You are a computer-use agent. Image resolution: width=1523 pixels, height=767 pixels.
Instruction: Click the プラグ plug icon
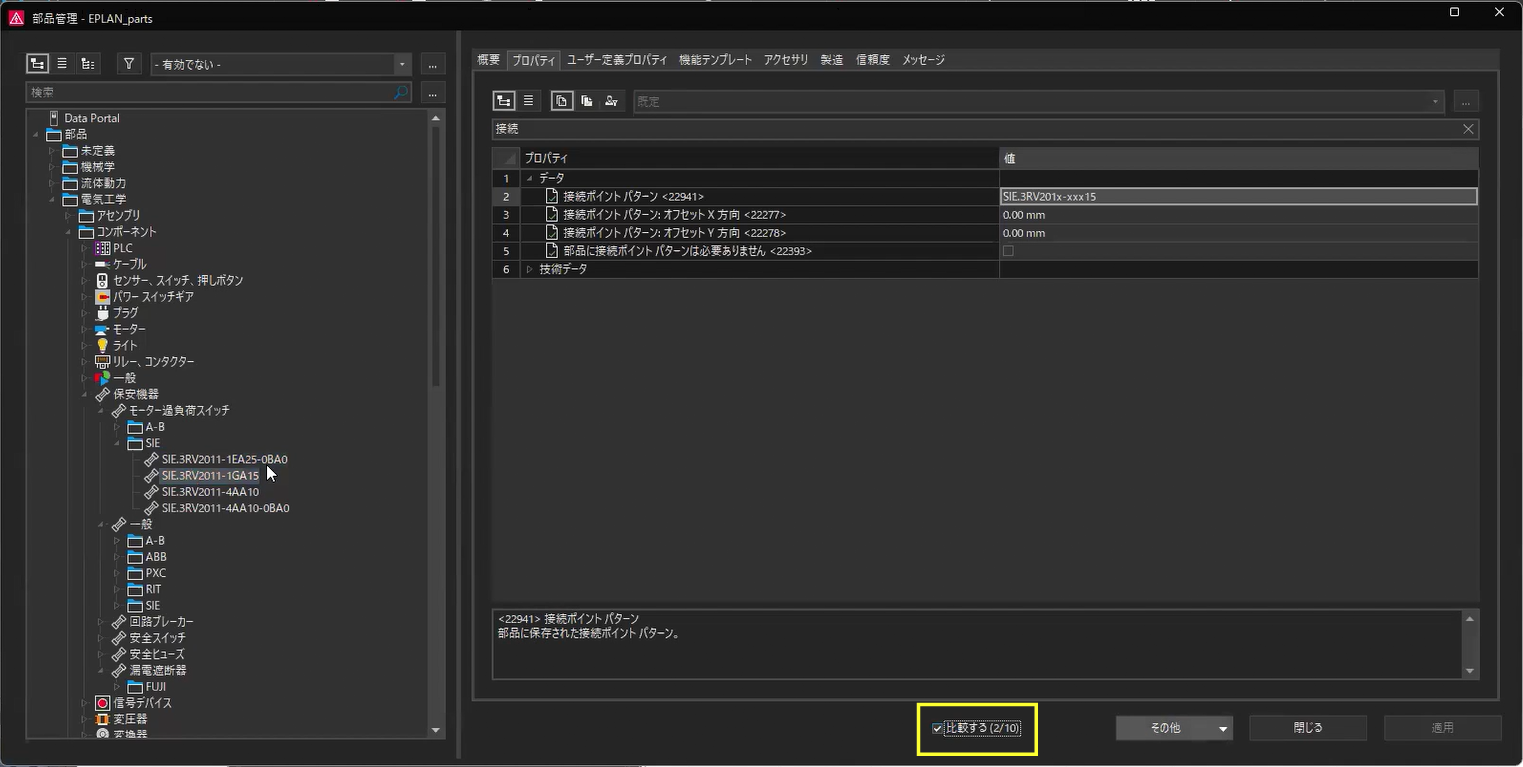click(102, 313)
